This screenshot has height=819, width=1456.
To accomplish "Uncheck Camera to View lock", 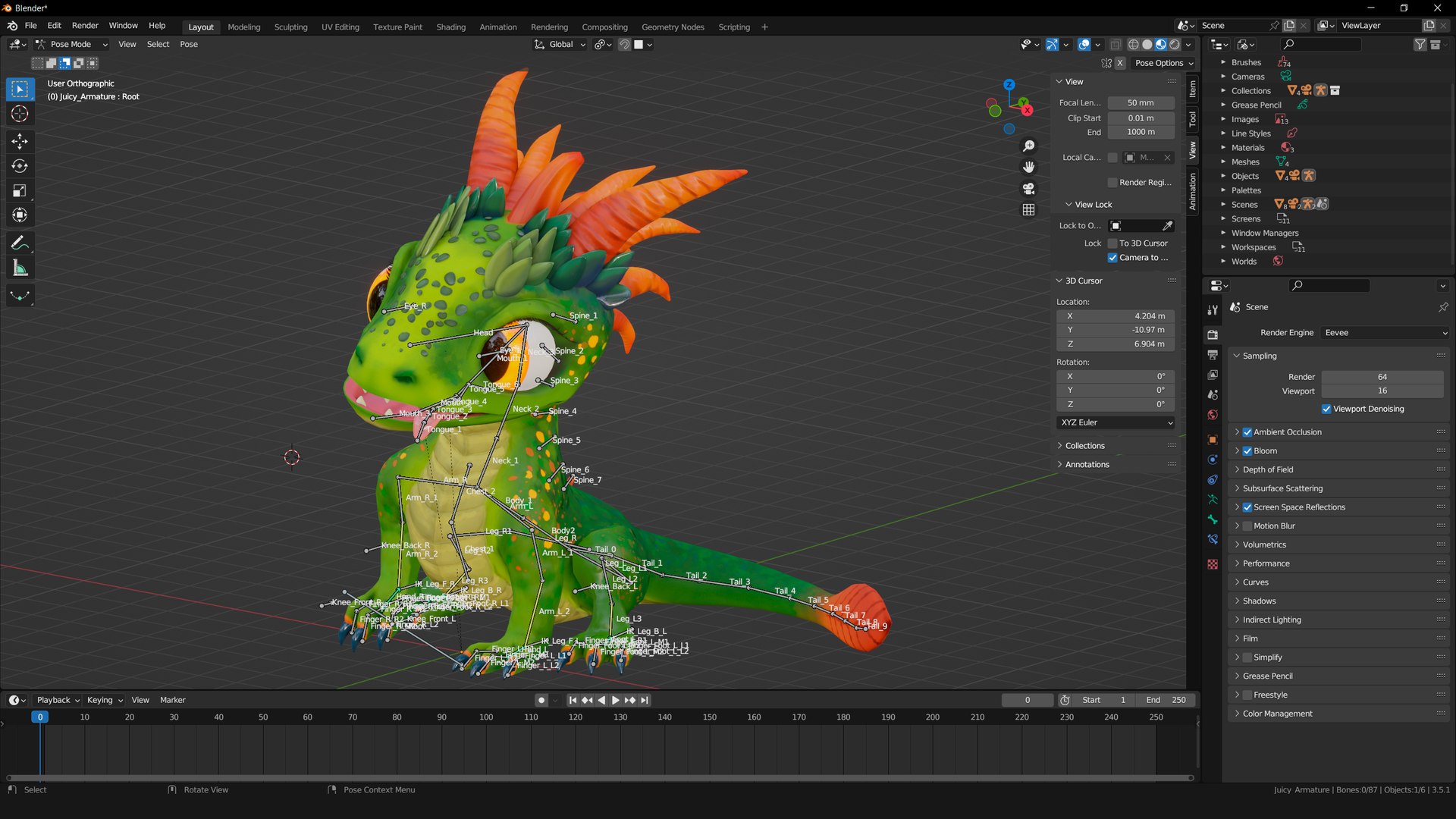I will pos(1112,258).
